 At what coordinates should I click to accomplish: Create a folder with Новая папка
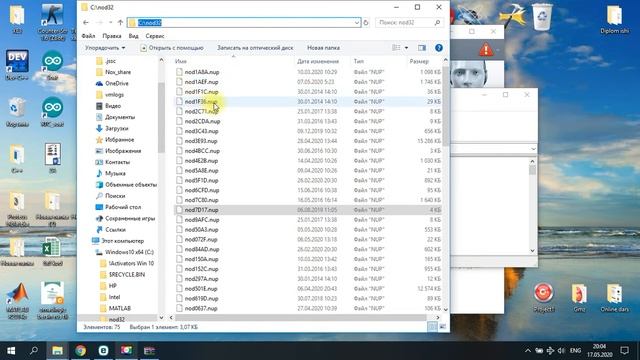point(323,48)
